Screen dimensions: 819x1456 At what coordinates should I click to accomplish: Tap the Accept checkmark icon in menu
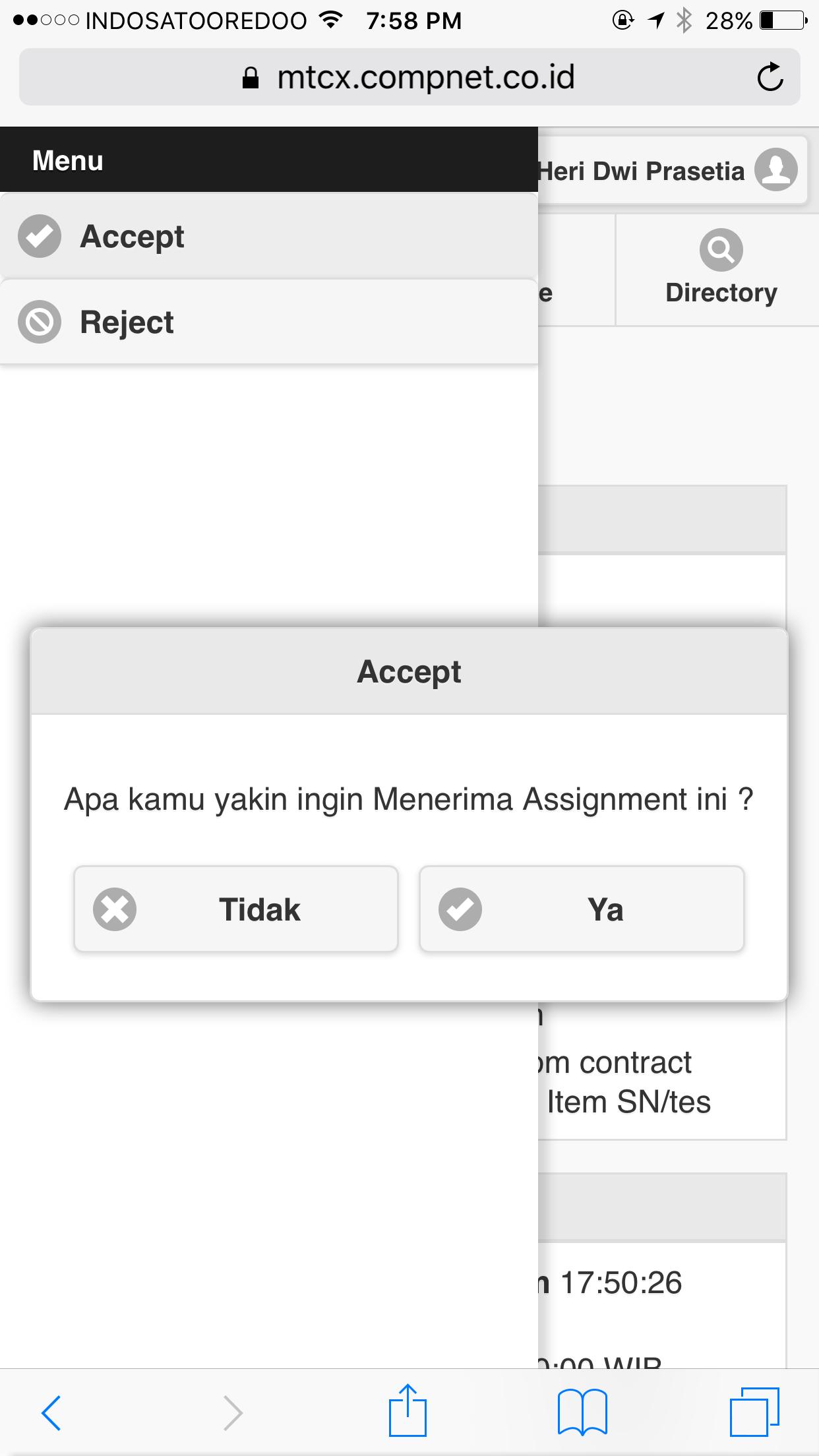(40, 236)
